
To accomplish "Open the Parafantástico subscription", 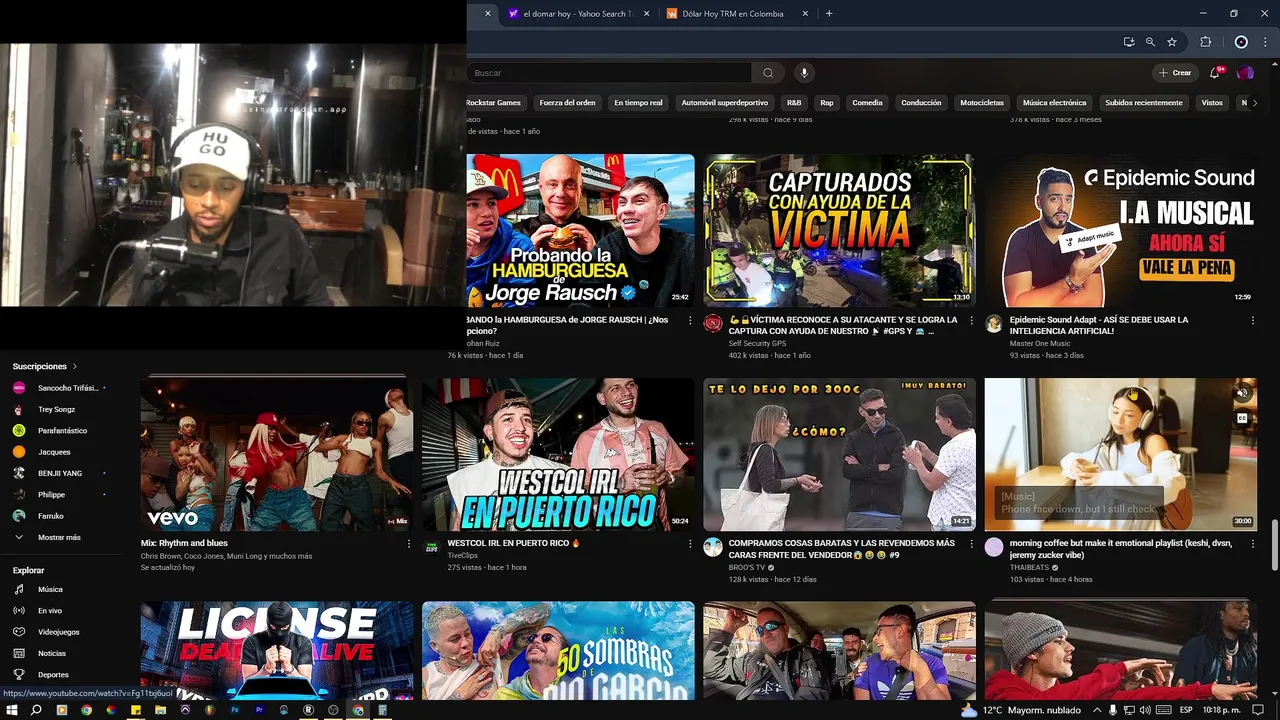I will click(60, 431).
